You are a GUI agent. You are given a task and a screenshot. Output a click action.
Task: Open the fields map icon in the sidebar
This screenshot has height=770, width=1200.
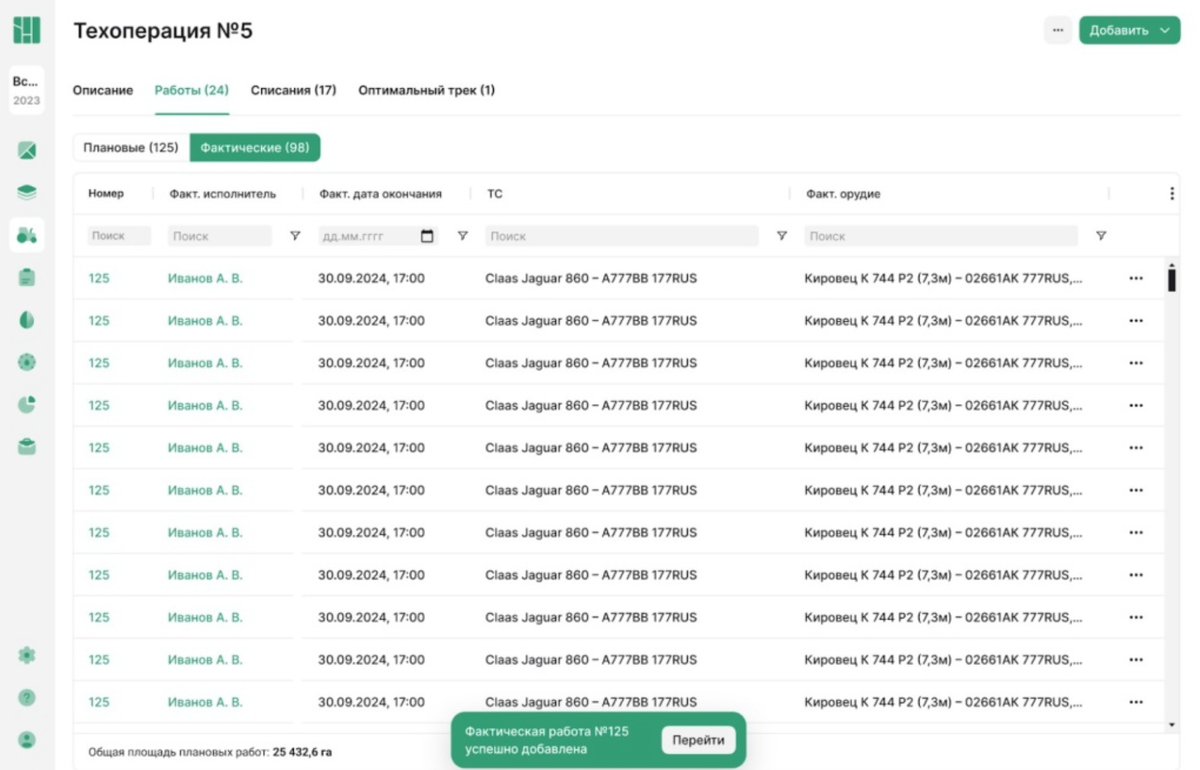pyautogui.click(x=27, y=151)
